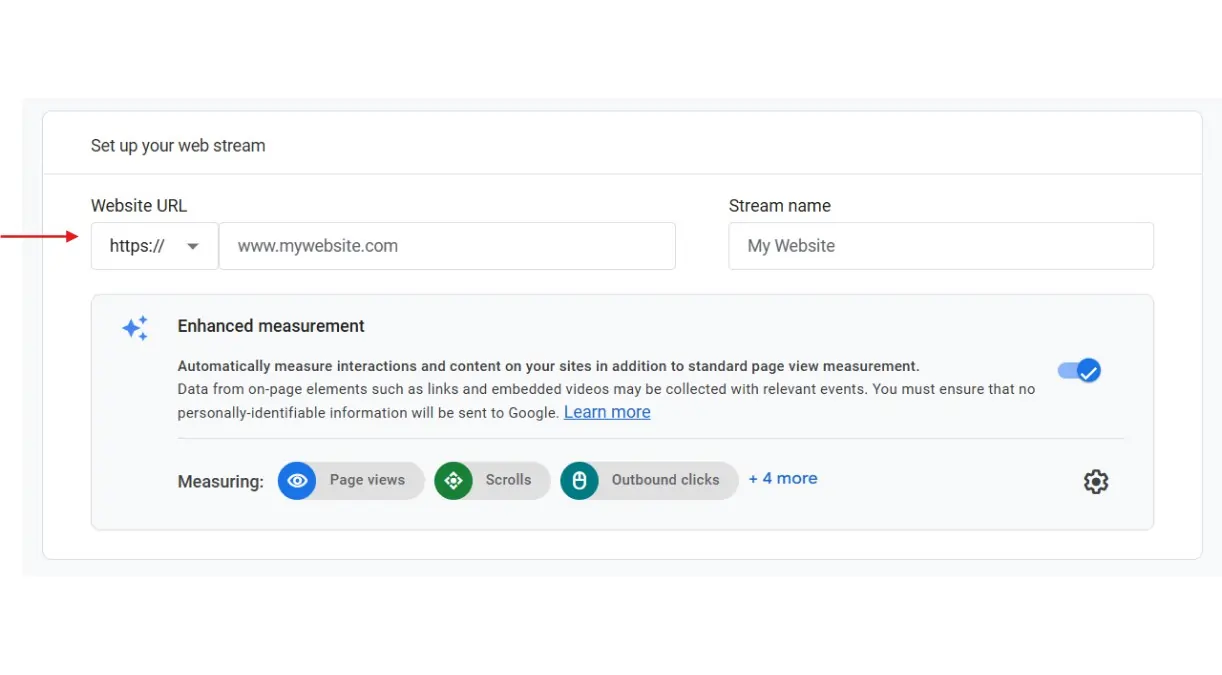The width and height of the screenshot is (1222, 675).
Task: Click the 'Stream name' field label
Action: click(779, 206)
